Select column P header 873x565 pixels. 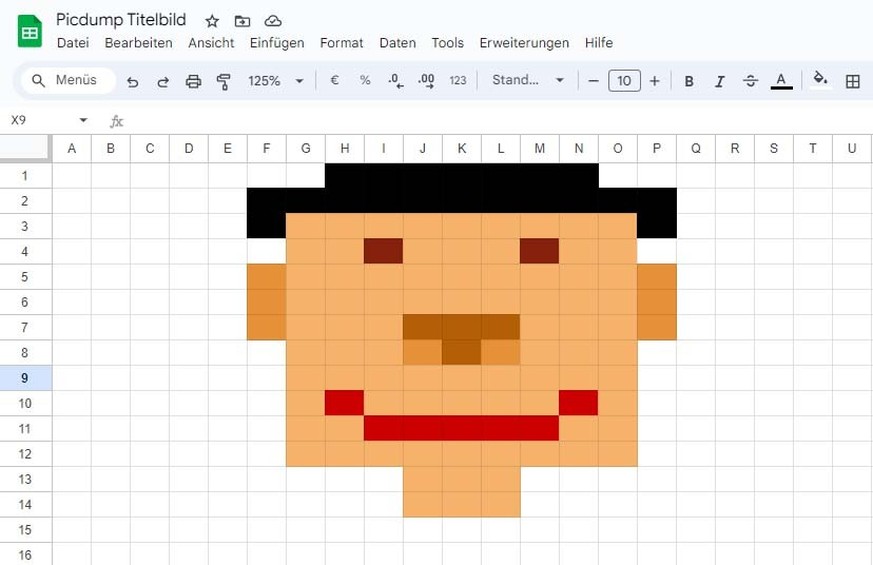[657, 149]
